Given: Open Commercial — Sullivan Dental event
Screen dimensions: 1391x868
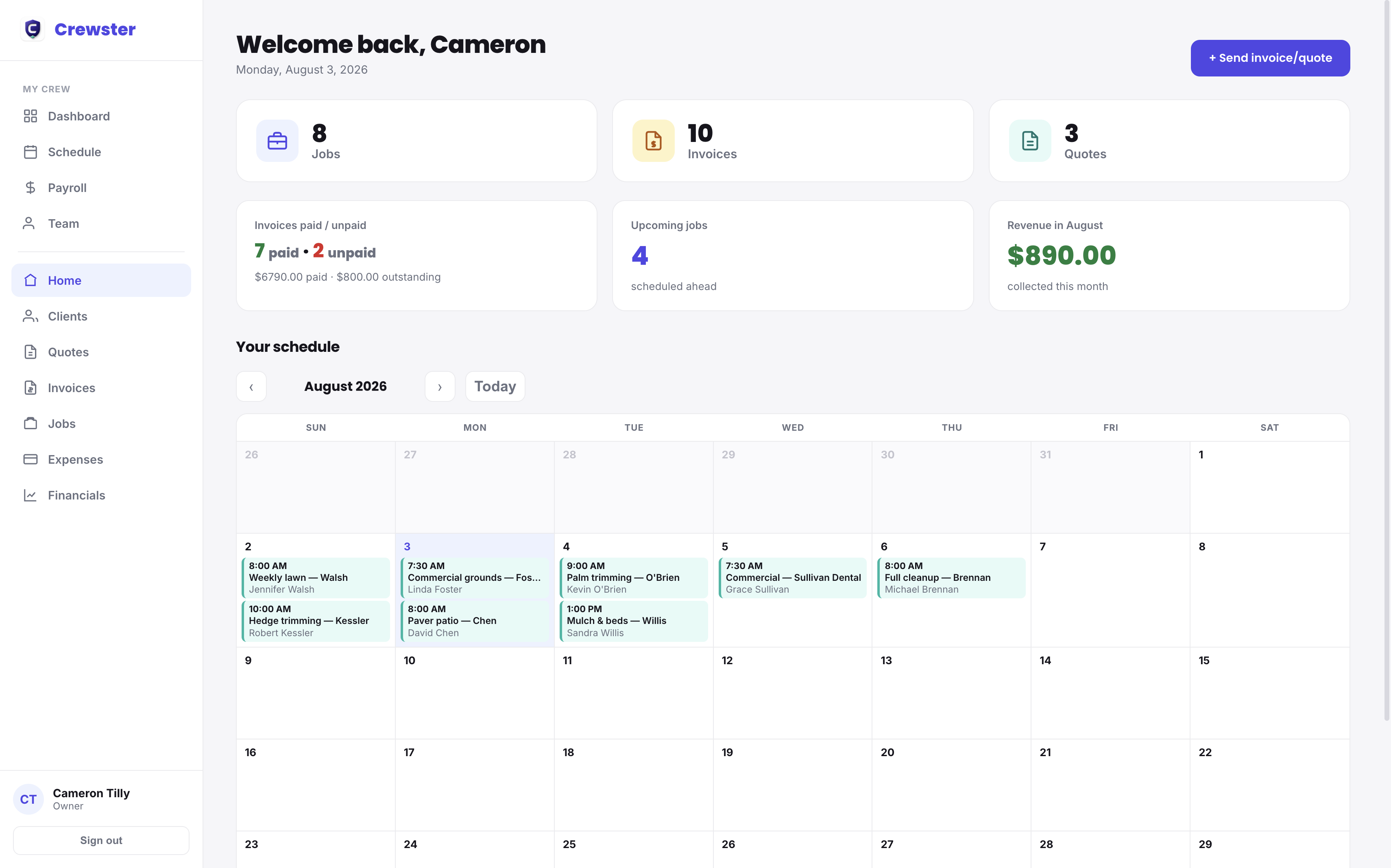Looking at the screenshot, I should (793, 578).
